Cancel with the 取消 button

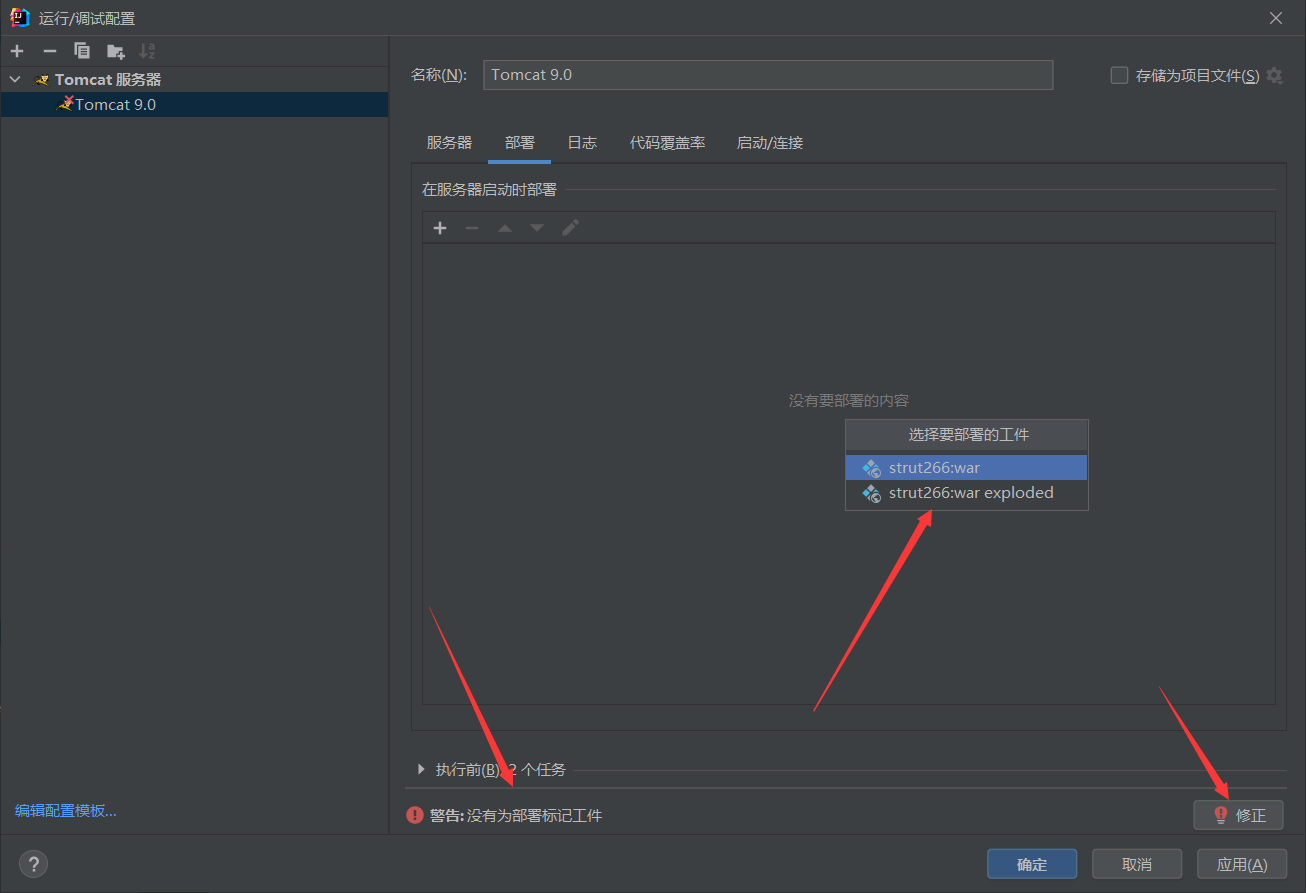[x=1137, y=864]
